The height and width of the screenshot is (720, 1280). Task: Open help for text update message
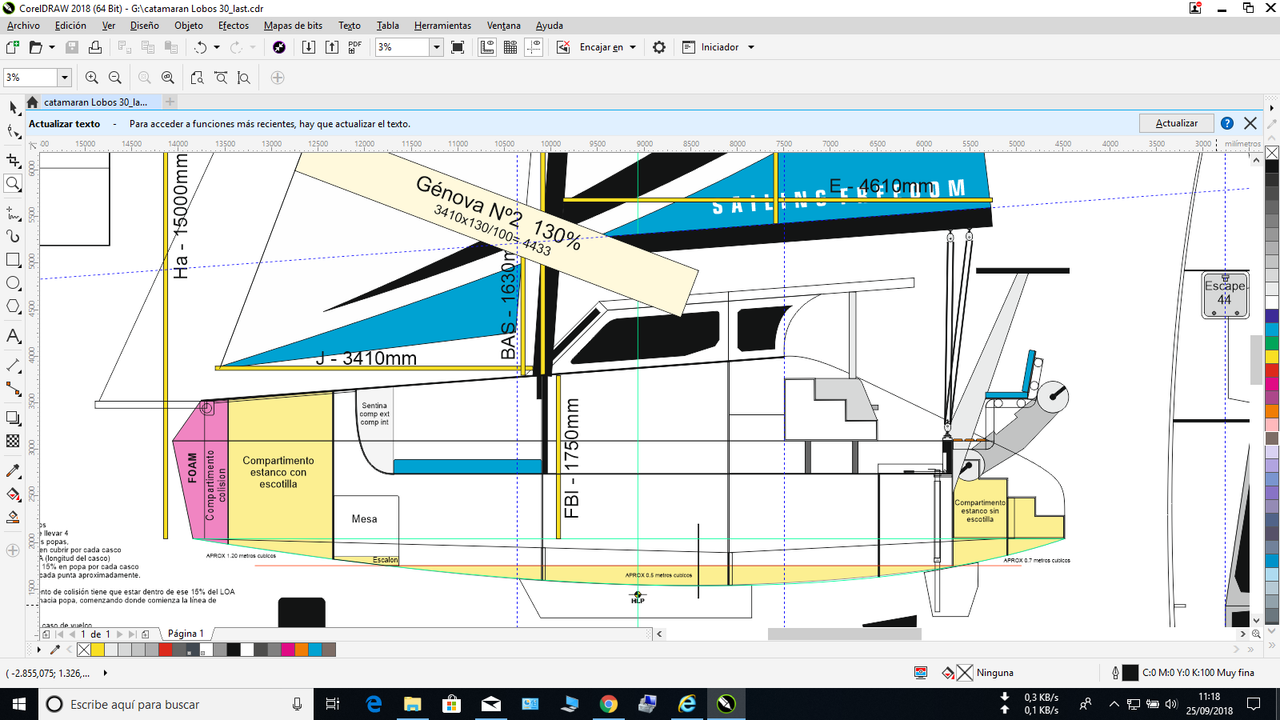(1227, 123)
